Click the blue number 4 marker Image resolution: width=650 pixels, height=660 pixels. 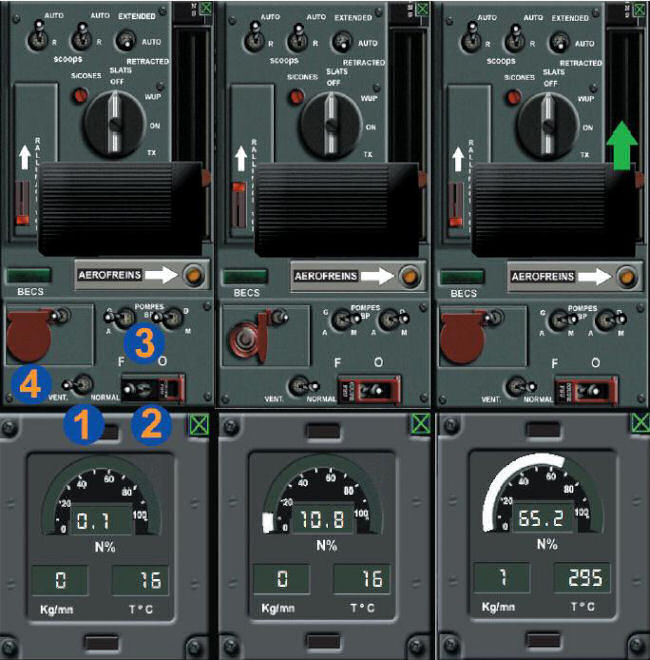click(x=29, y=383)
